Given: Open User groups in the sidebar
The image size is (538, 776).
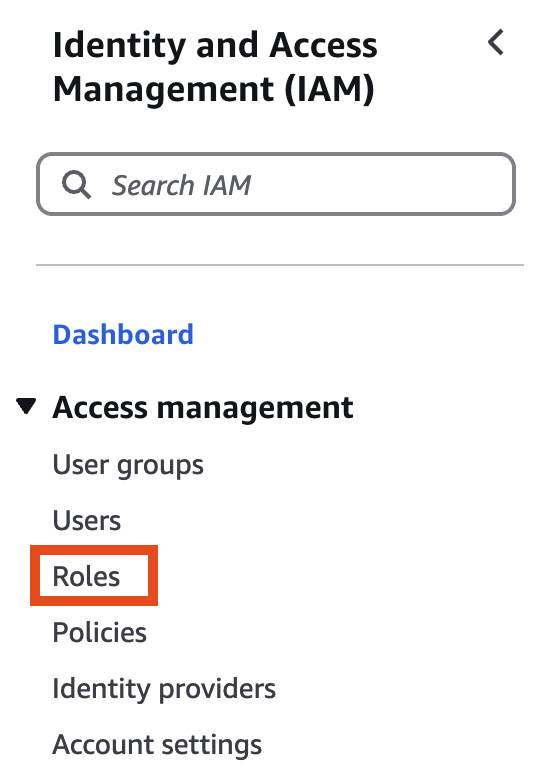Looking at the screenshot, I should tap(128, 465).
